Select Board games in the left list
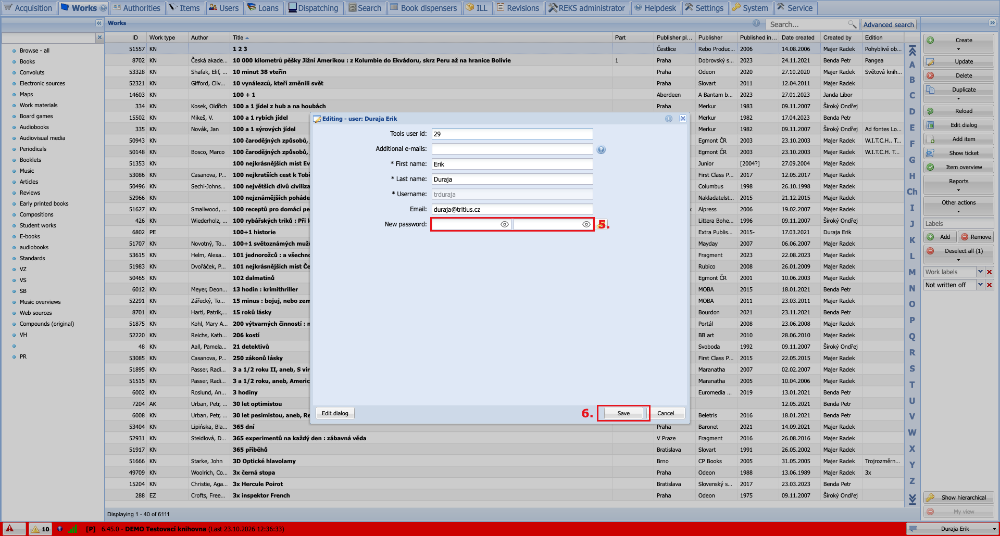This screenshot has width=1000, height=536. [x=34, y=116]
